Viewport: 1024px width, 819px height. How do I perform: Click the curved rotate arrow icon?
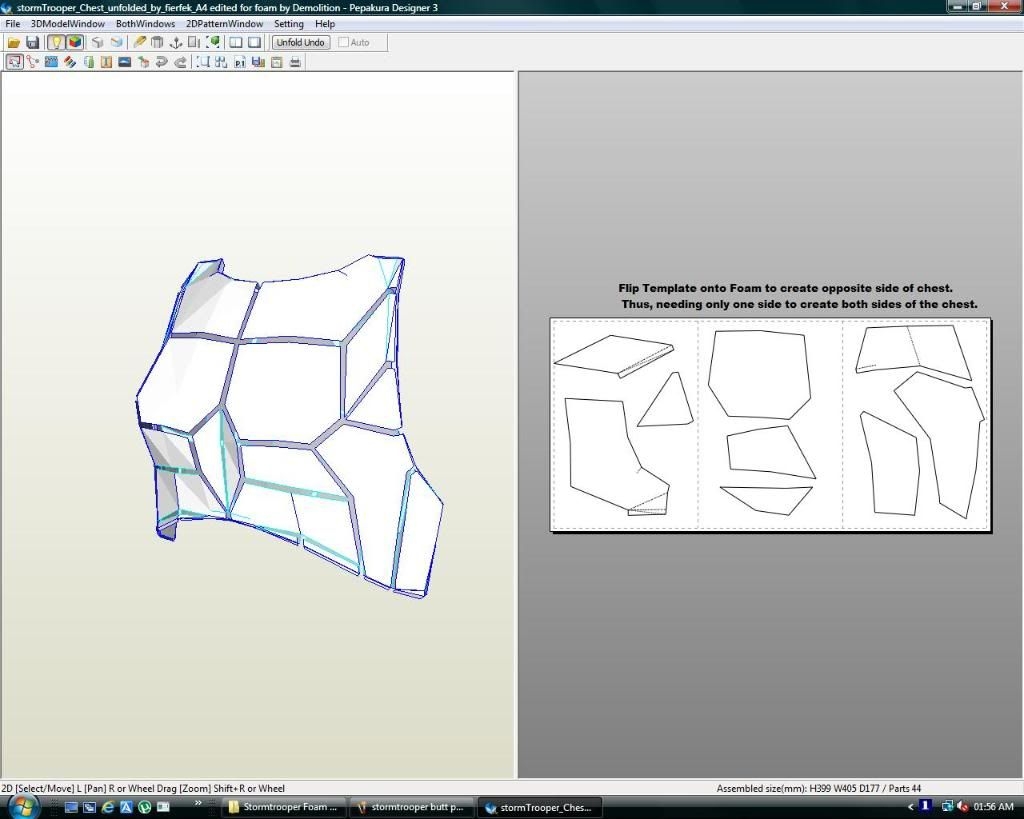point(162,62)
